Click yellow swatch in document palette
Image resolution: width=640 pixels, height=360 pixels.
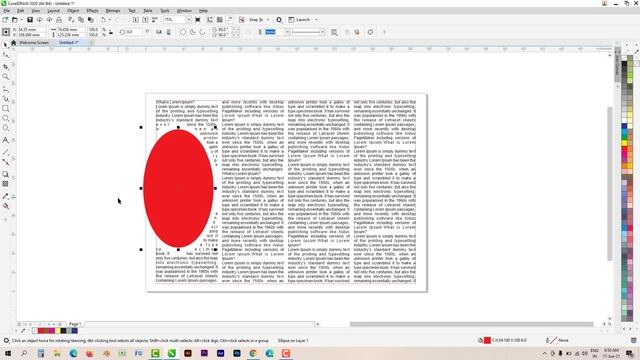coord(58,331)
